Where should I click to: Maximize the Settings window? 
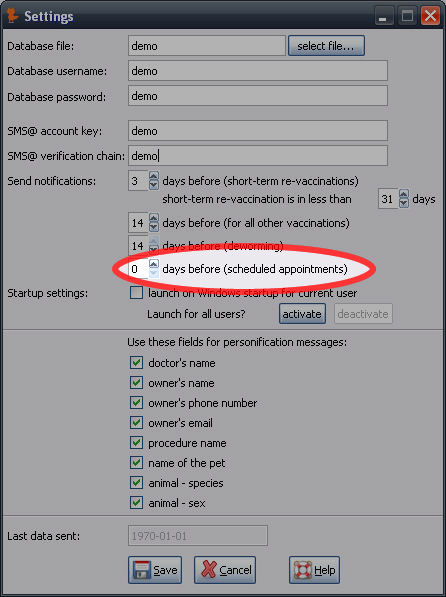(407, 16)
